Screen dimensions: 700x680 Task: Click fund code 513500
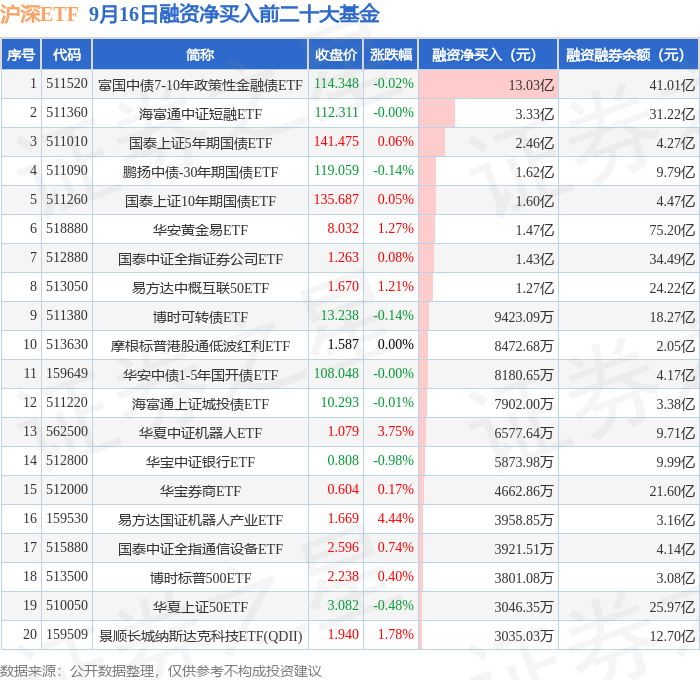67,577
